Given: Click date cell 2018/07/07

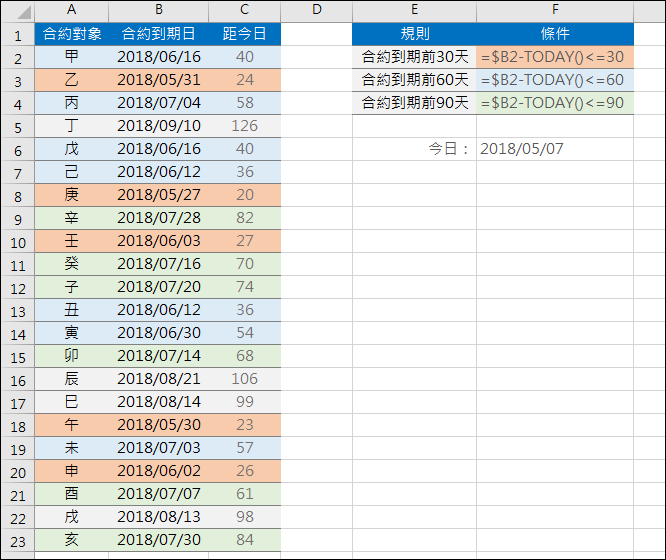Looking at the screenshot, I should 158,494.
